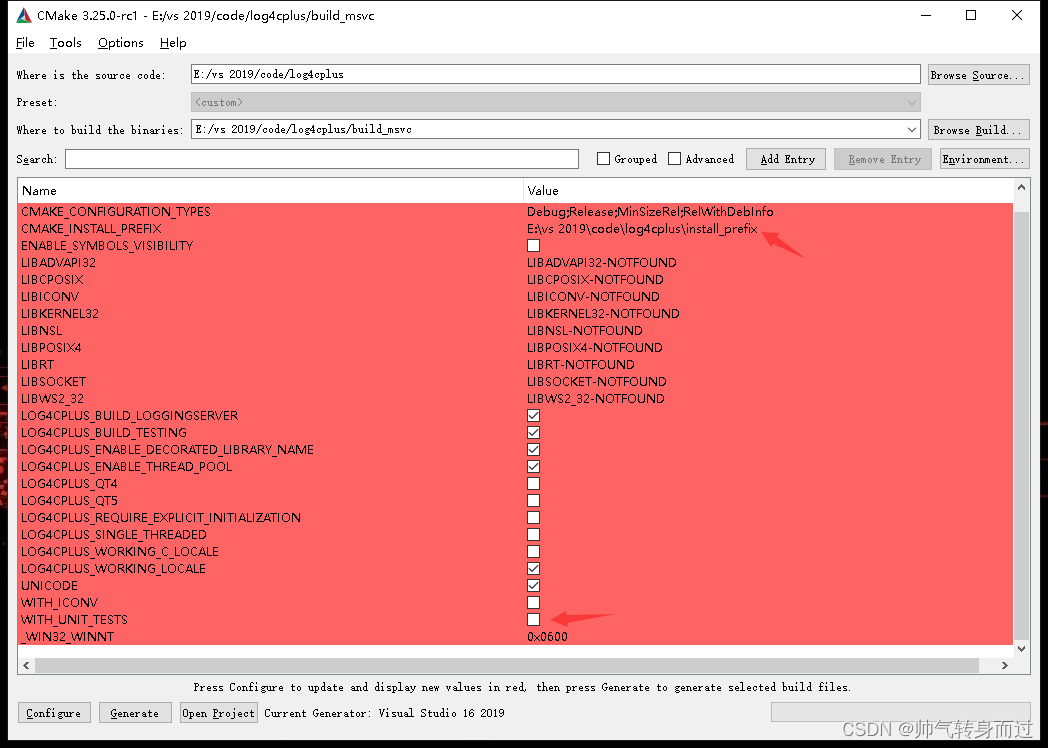Uncheck LOG4CPLUS_ENABLE_DECORATED_LIBRARY_NAME checkbox
The image size is (1048, 748).
(533, 450)
